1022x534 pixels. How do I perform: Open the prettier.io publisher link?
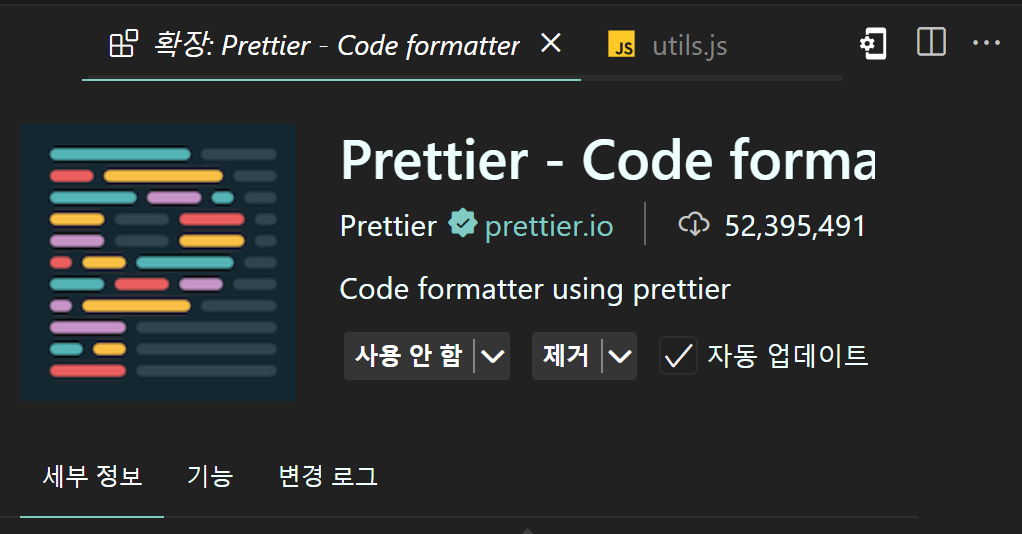(549, 226)
